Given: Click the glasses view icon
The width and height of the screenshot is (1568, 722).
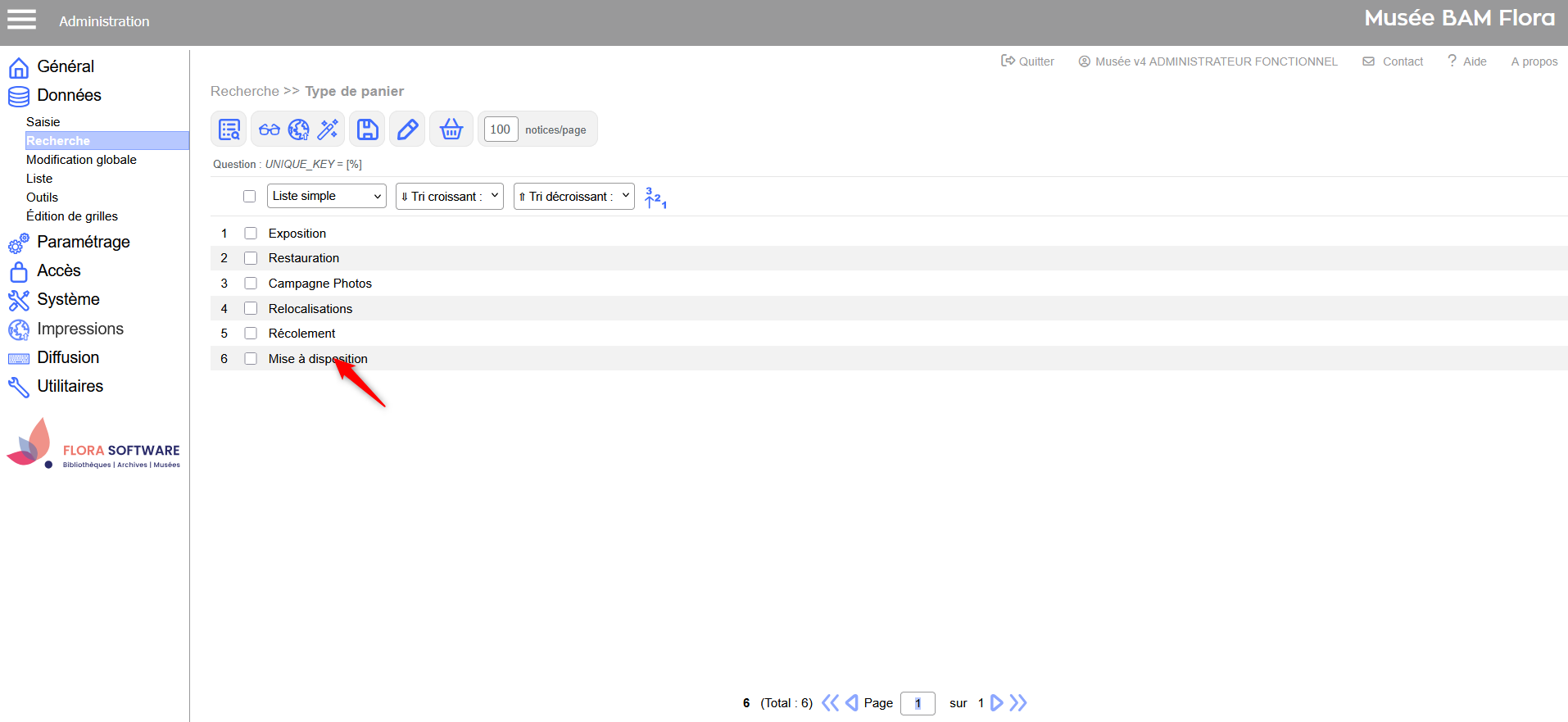Looking at the screenshot, I should tap(270, 129).
